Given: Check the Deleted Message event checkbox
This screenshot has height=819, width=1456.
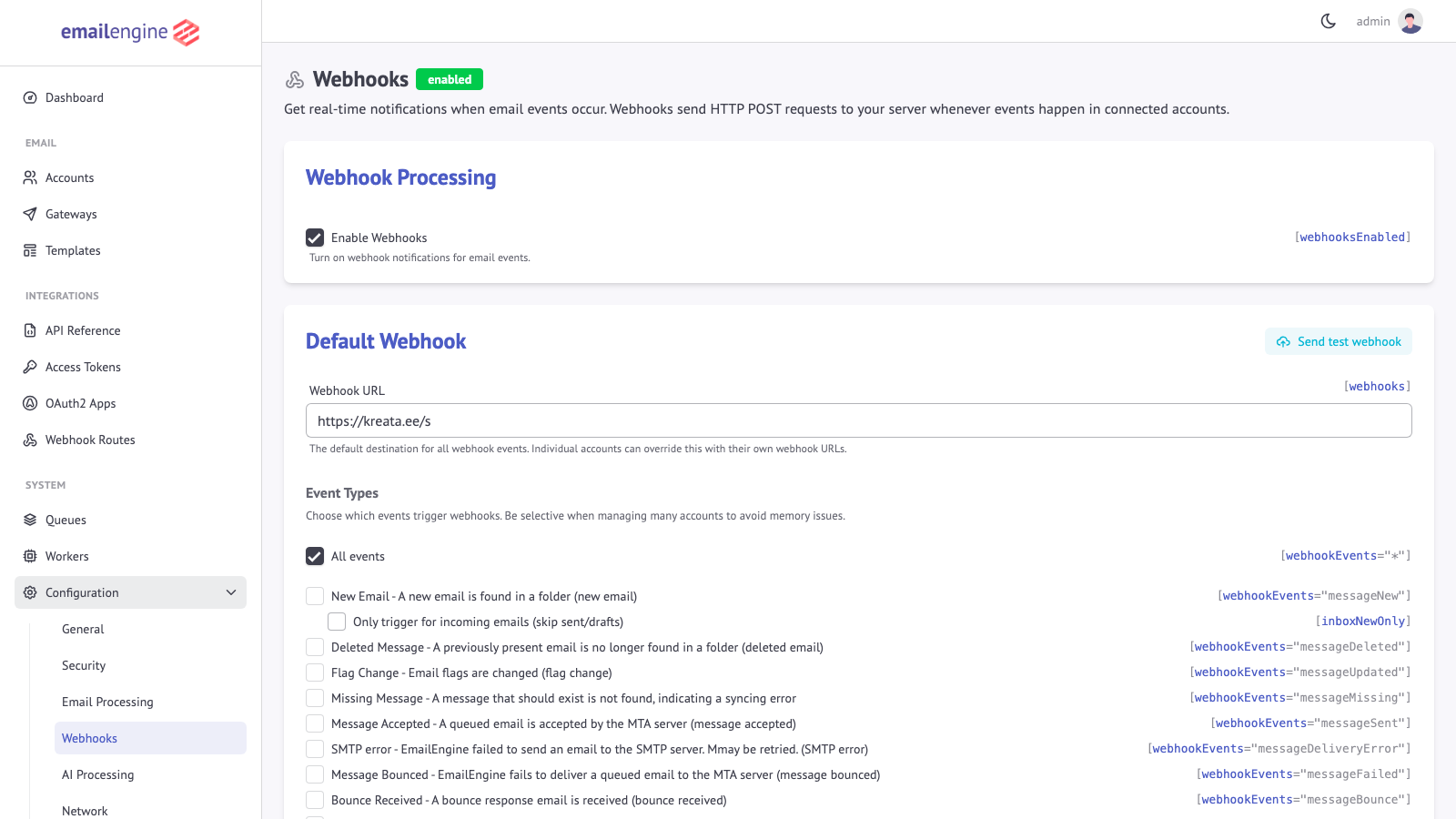Looking at the screenshot, I should click(x=315, y=647).
